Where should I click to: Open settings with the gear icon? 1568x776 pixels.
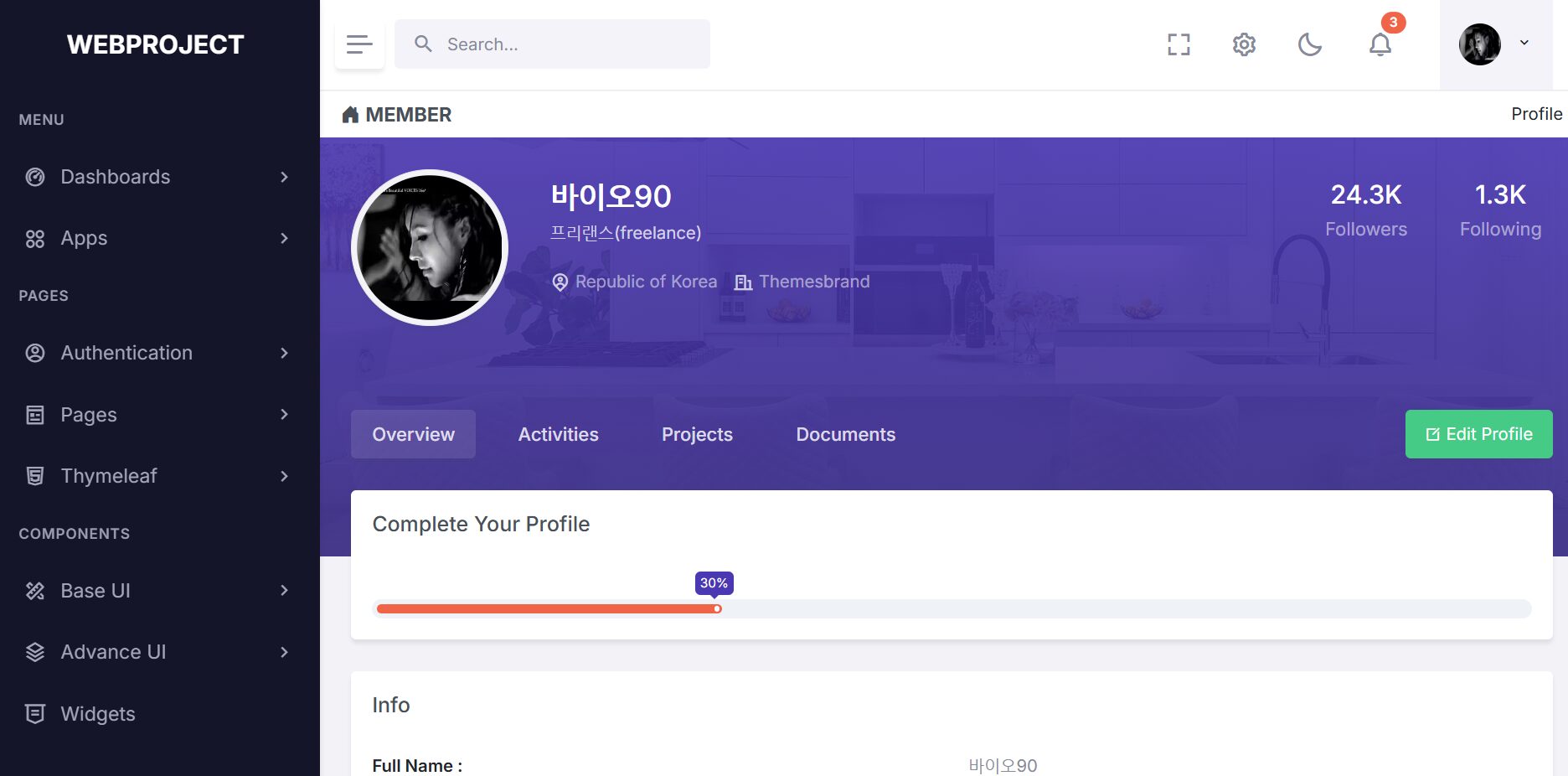[x=1244, y=44]
